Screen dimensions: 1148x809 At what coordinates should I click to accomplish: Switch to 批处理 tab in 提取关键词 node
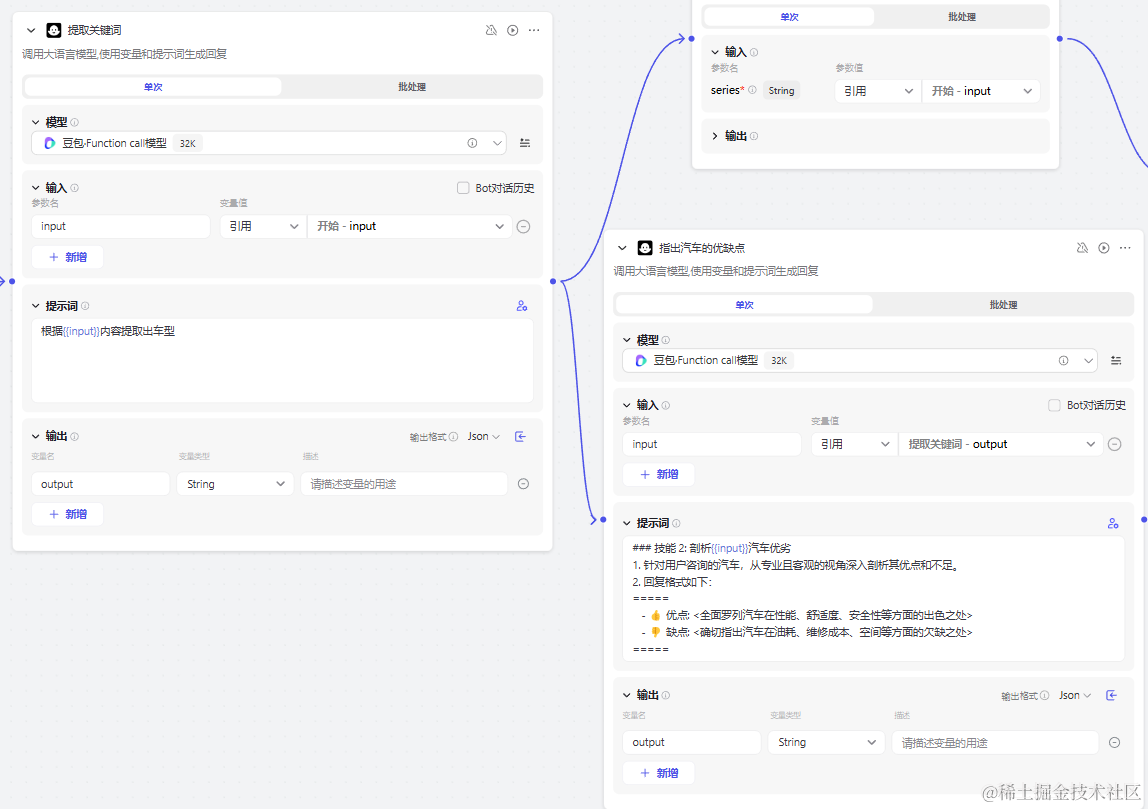tap(412, 86)
